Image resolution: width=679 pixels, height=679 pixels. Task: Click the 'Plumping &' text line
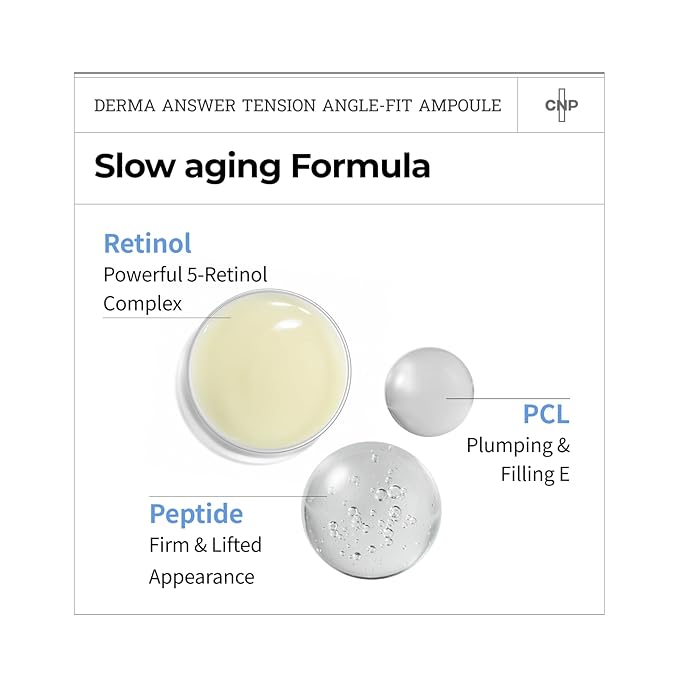click(x=518, y=445)
